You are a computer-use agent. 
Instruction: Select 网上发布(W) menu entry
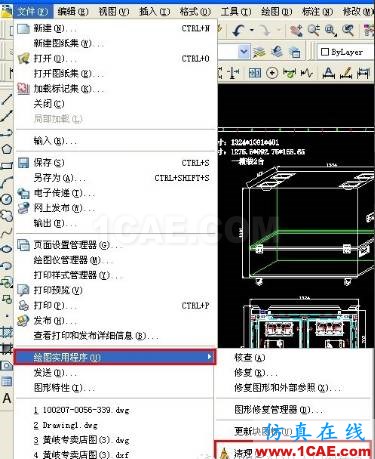coord(116,208)
